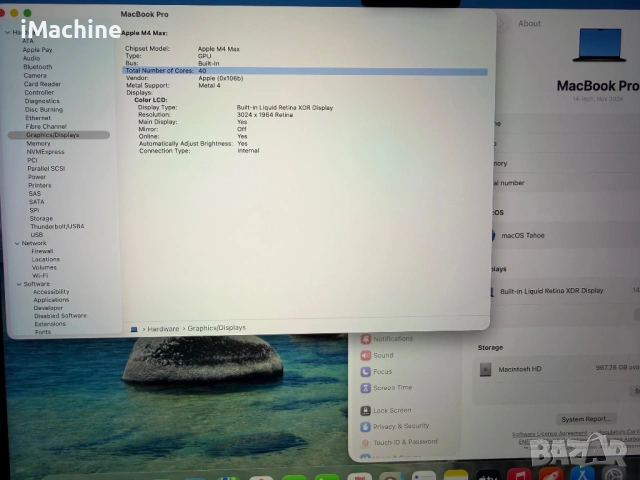Viewport: 640px width, 480px height.
Task: Open Lock Screen settings
Action: tap(386, 411)
